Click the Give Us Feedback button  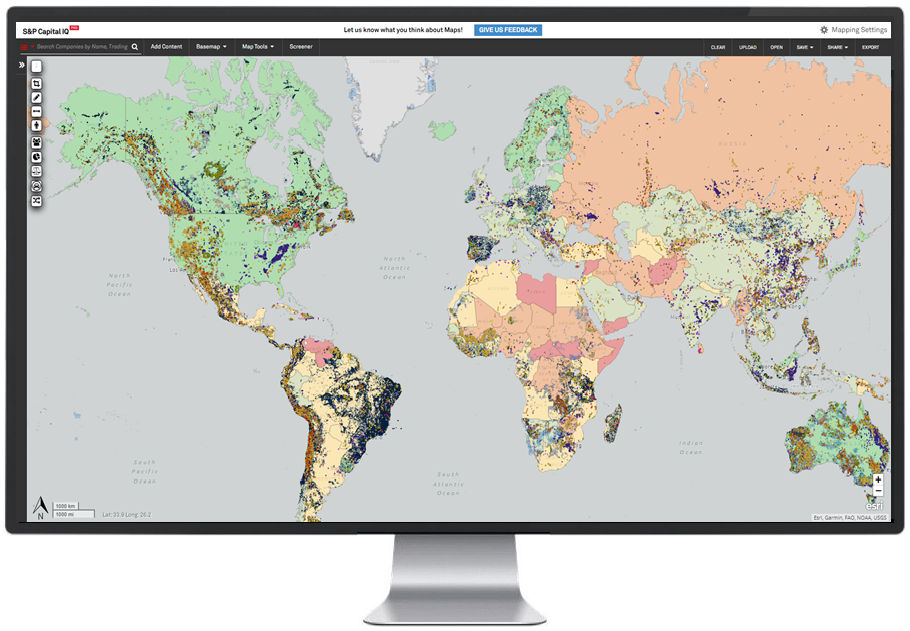508,30
